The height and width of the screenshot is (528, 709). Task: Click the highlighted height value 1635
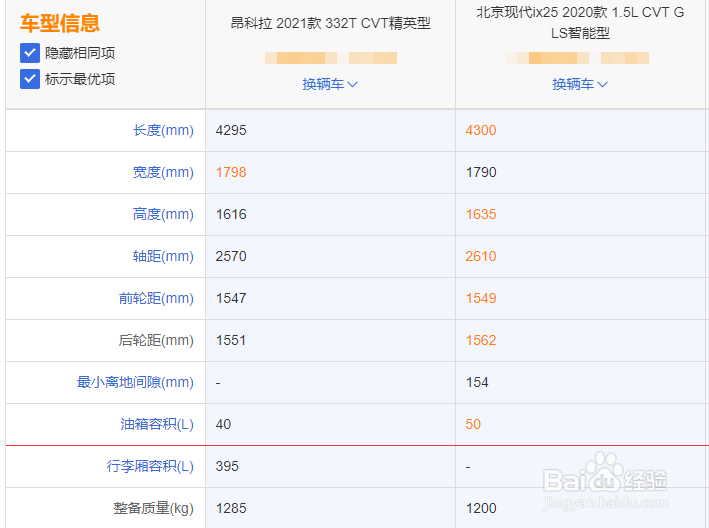[x=481, y=214]
